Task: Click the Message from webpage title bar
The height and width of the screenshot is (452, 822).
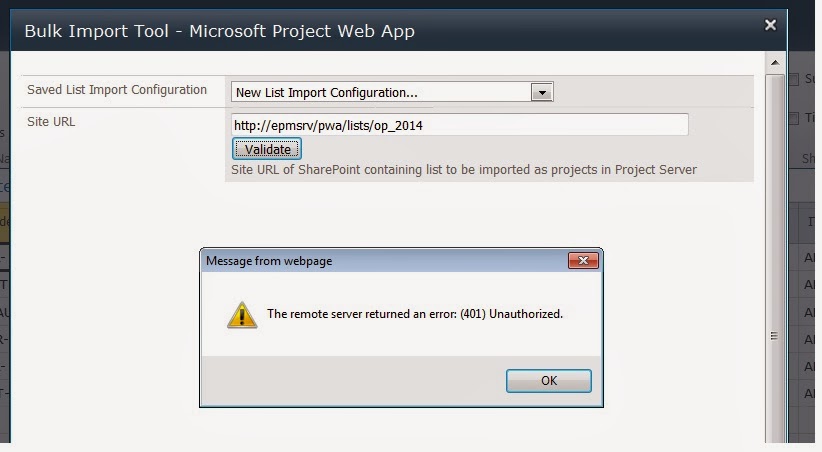Action: (x=380, y=261)
